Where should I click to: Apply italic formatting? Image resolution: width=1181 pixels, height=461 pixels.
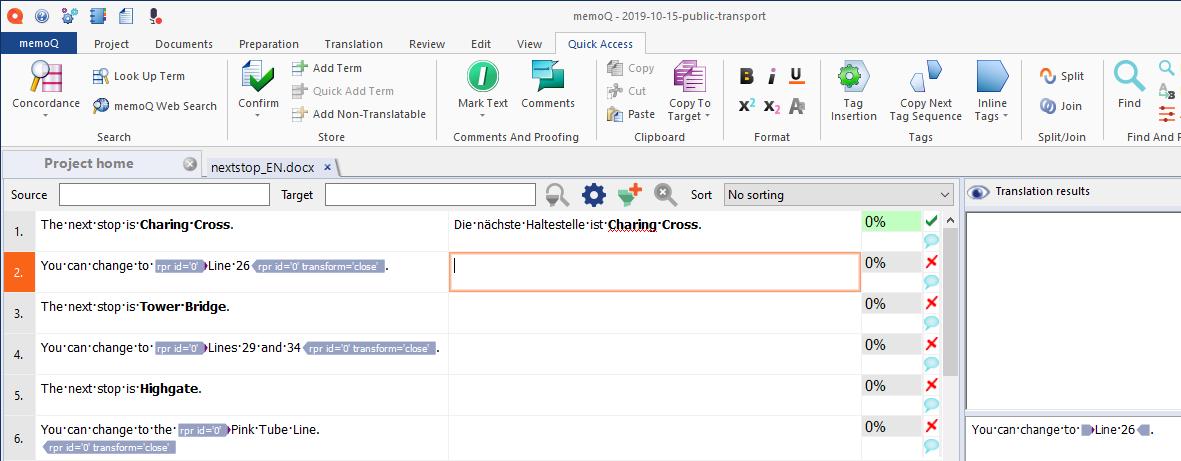click(772, 76)
